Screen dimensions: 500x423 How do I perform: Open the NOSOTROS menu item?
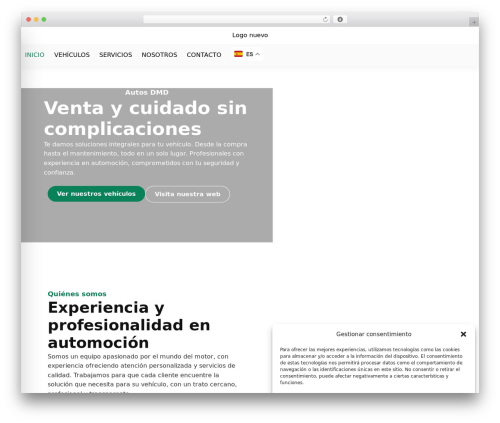click(159, 55)
